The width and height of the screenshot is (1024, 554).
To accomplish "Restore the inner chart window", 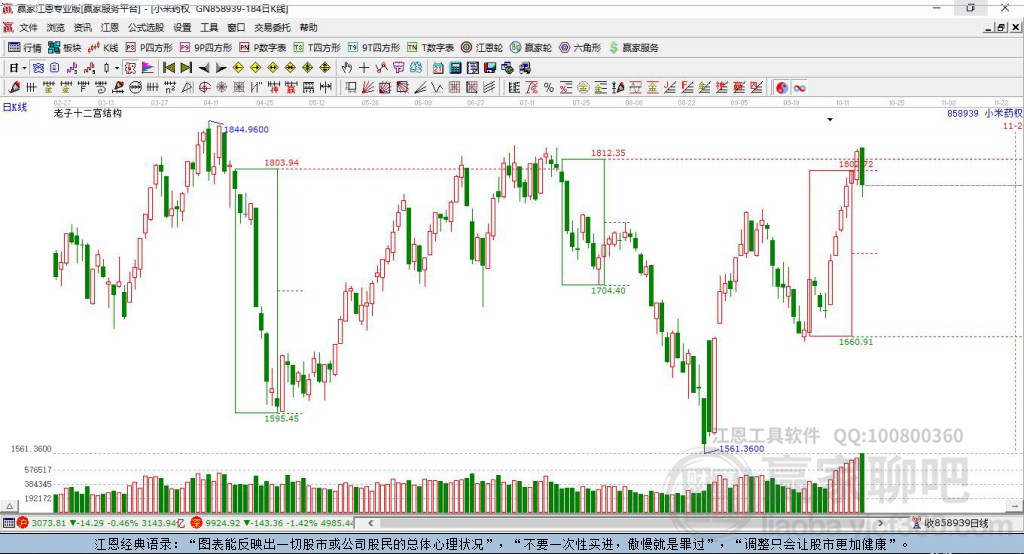I will [1001, 27].
